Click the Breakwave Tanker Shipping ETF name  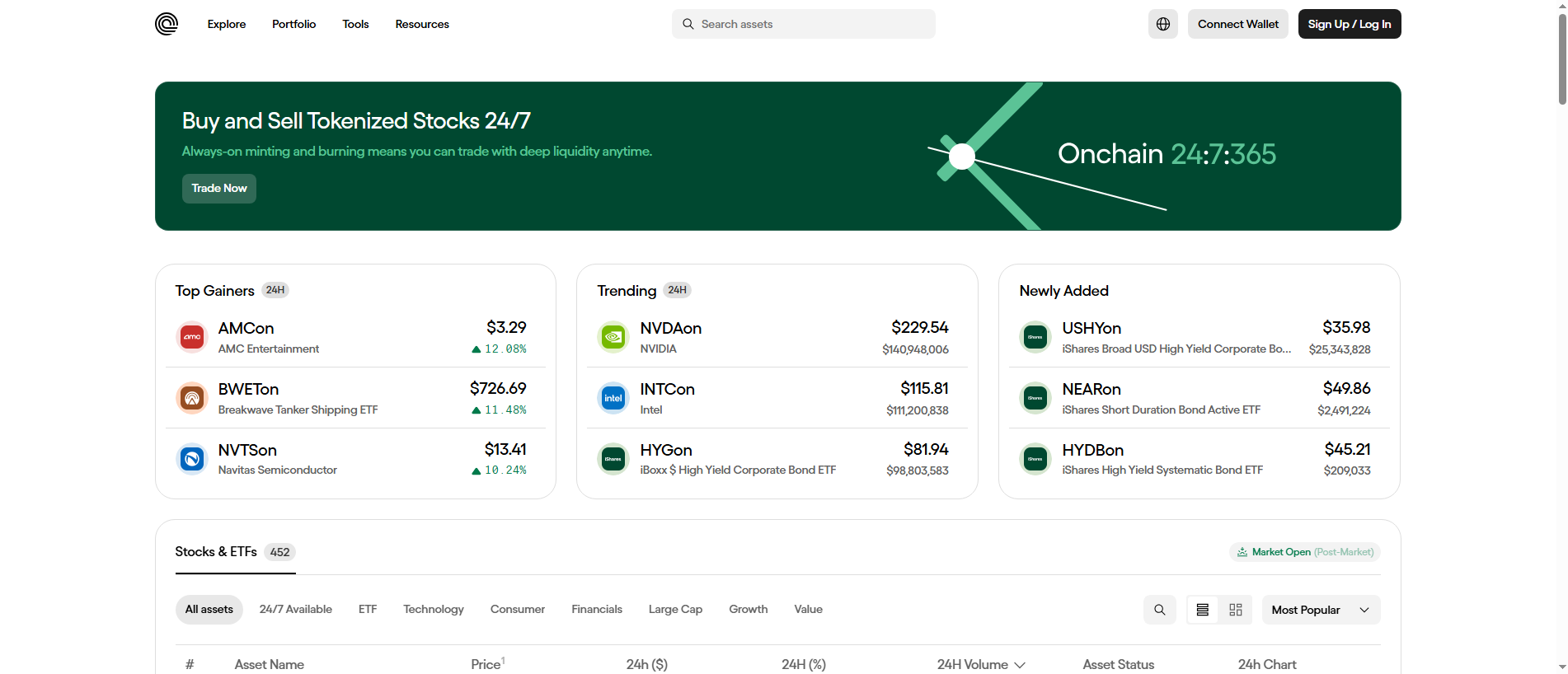298,410
